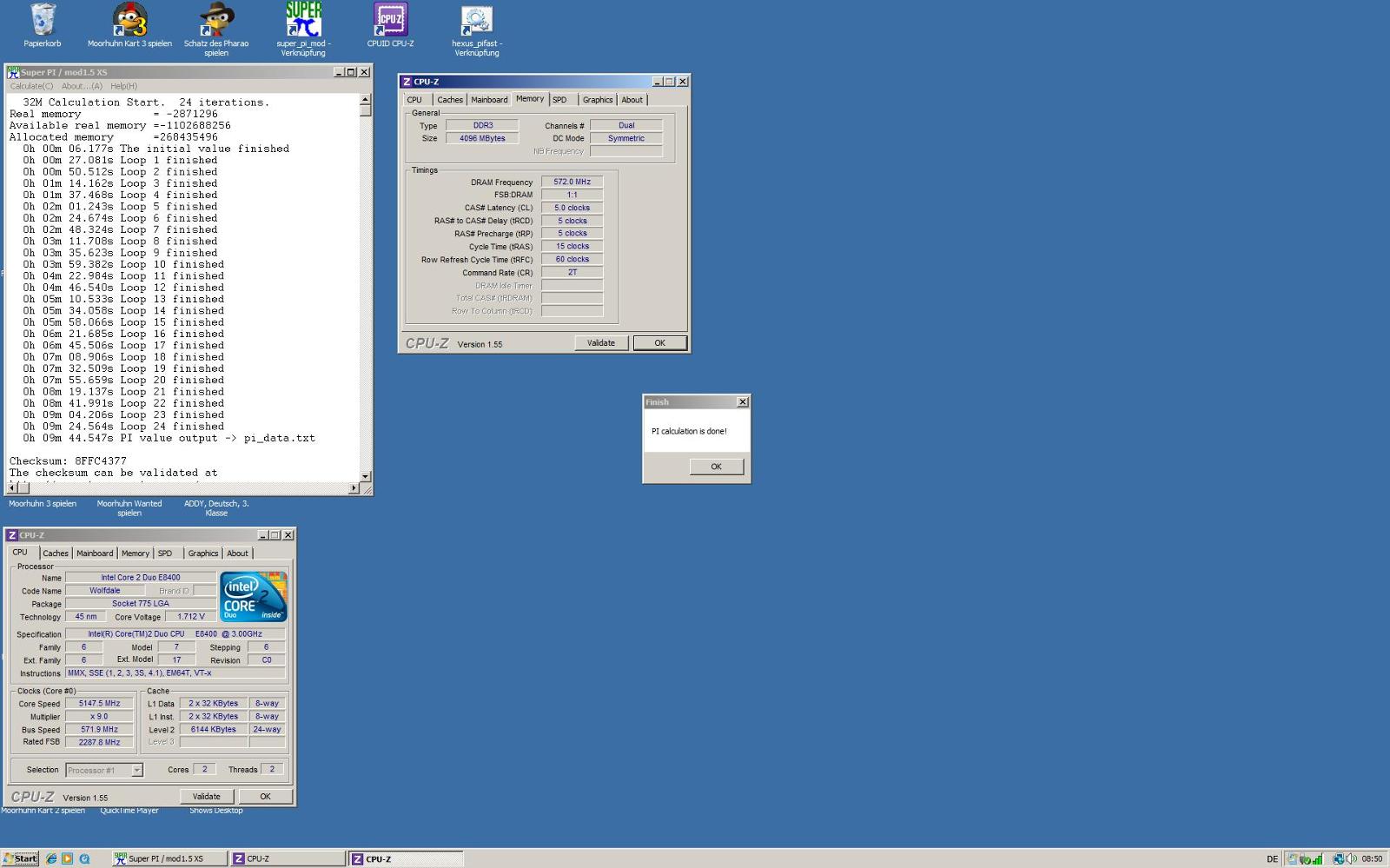
Task: Open Mainboard tab in memory CPU-Z window
Action: point(489,100)
